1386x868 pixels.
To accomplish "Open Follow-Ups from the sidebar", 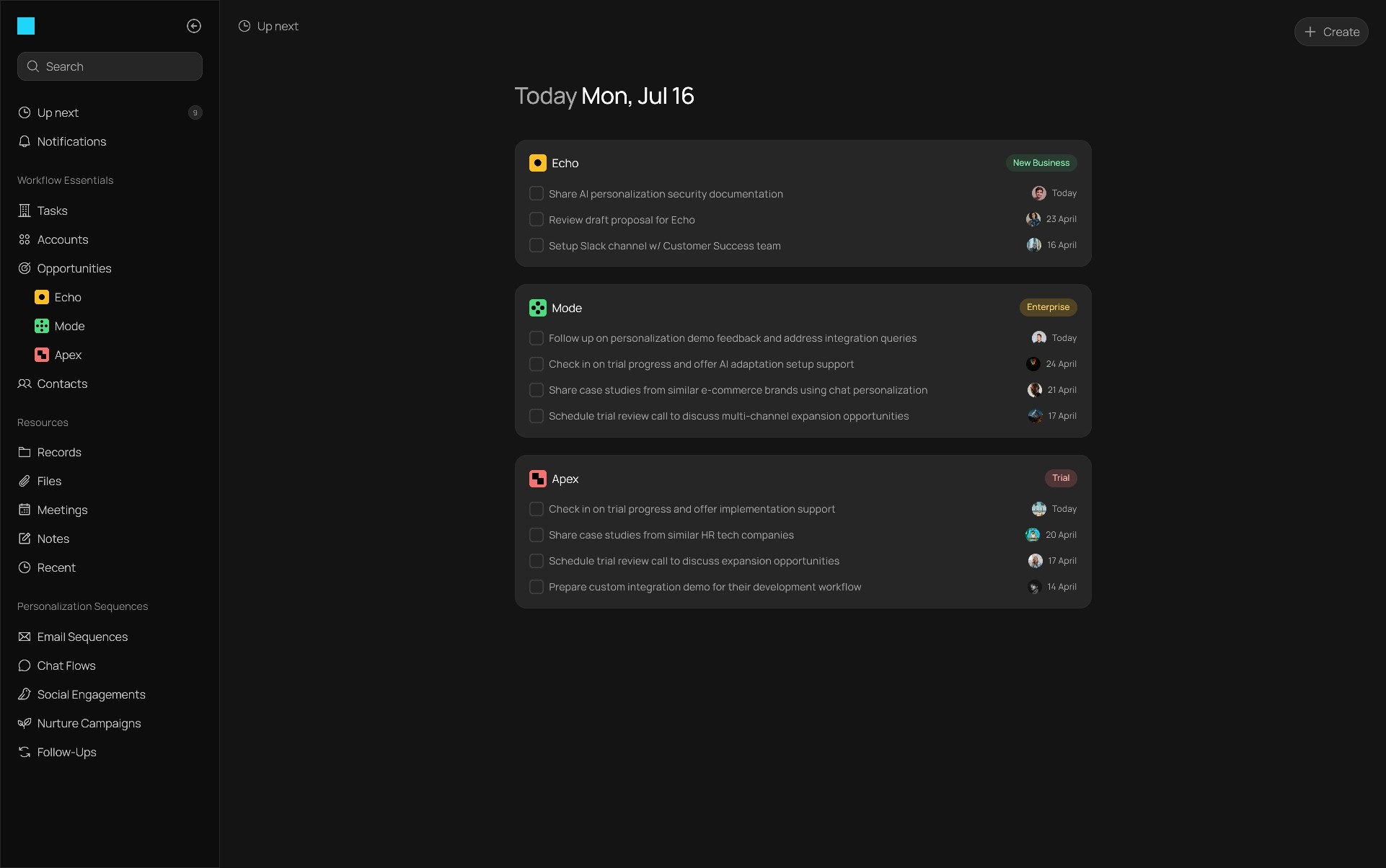I will (66, 752).
